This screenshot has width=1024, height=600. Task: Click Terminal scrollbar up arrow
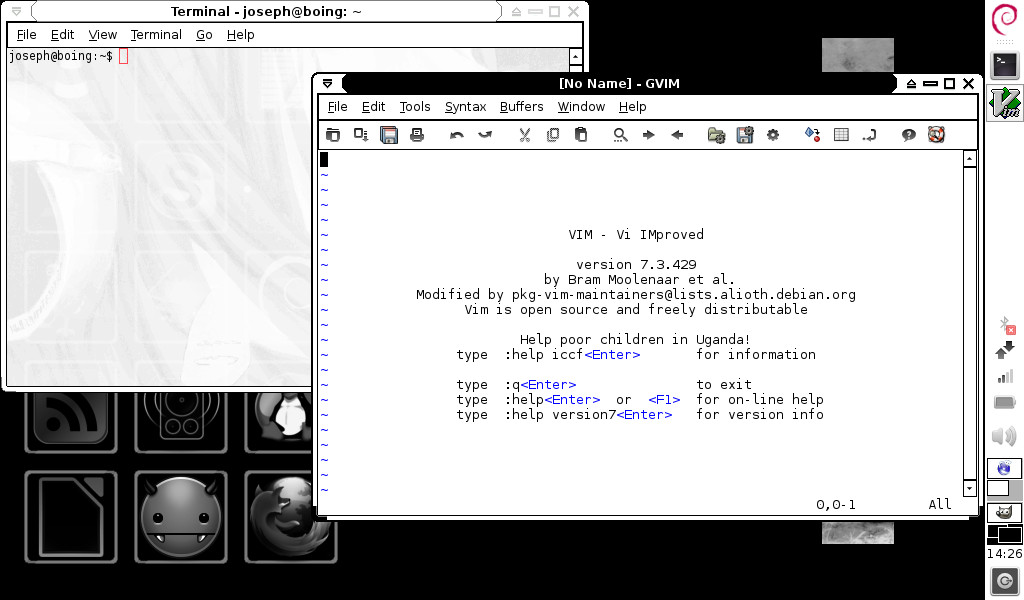click(575, 57)
